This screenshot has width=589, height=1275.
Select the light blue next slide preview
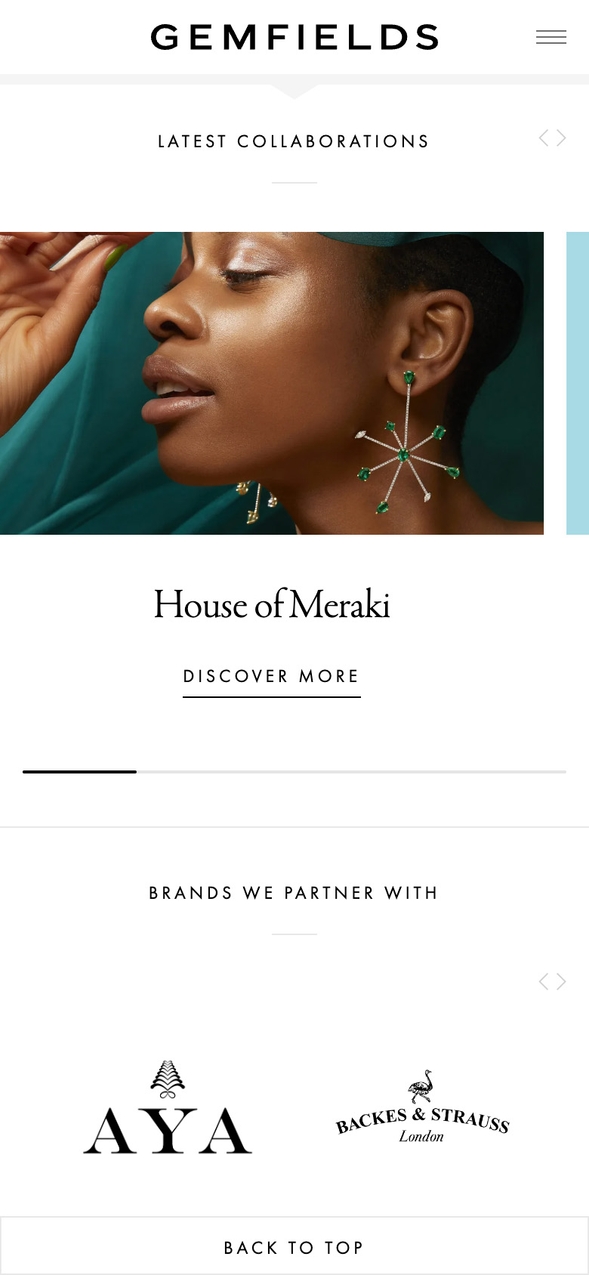coord(578,383)
